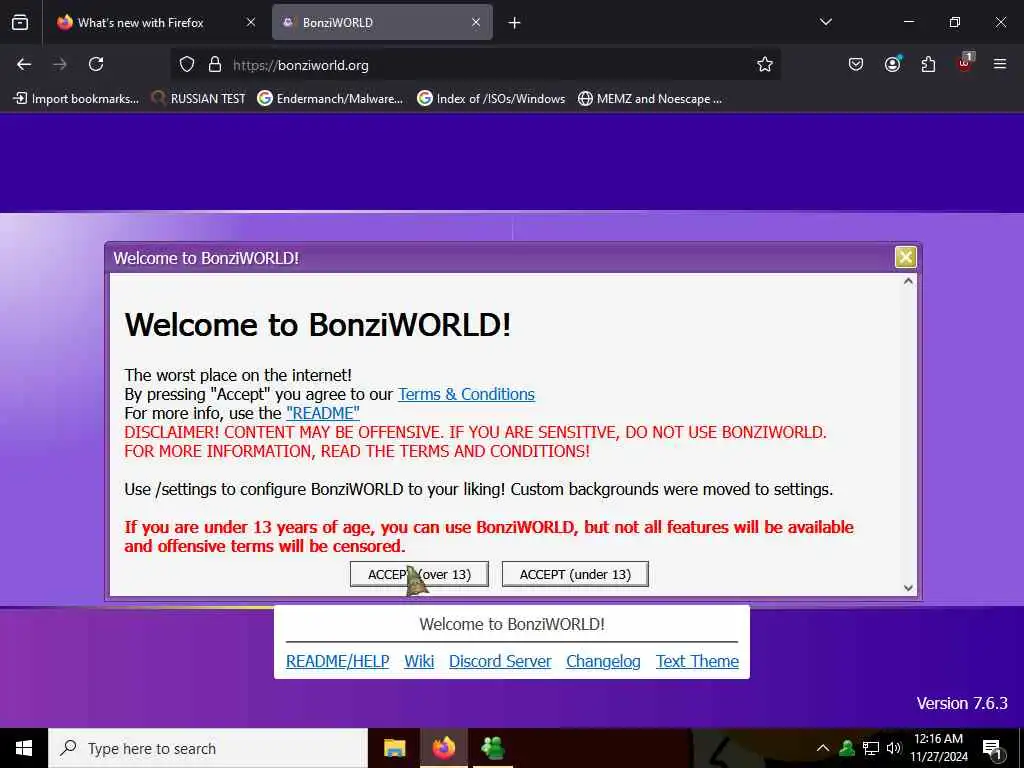The width and height of the screenshot is (1024, 768).
Task: Open Import bookmarks bookmark item
Action: [76, 99]
